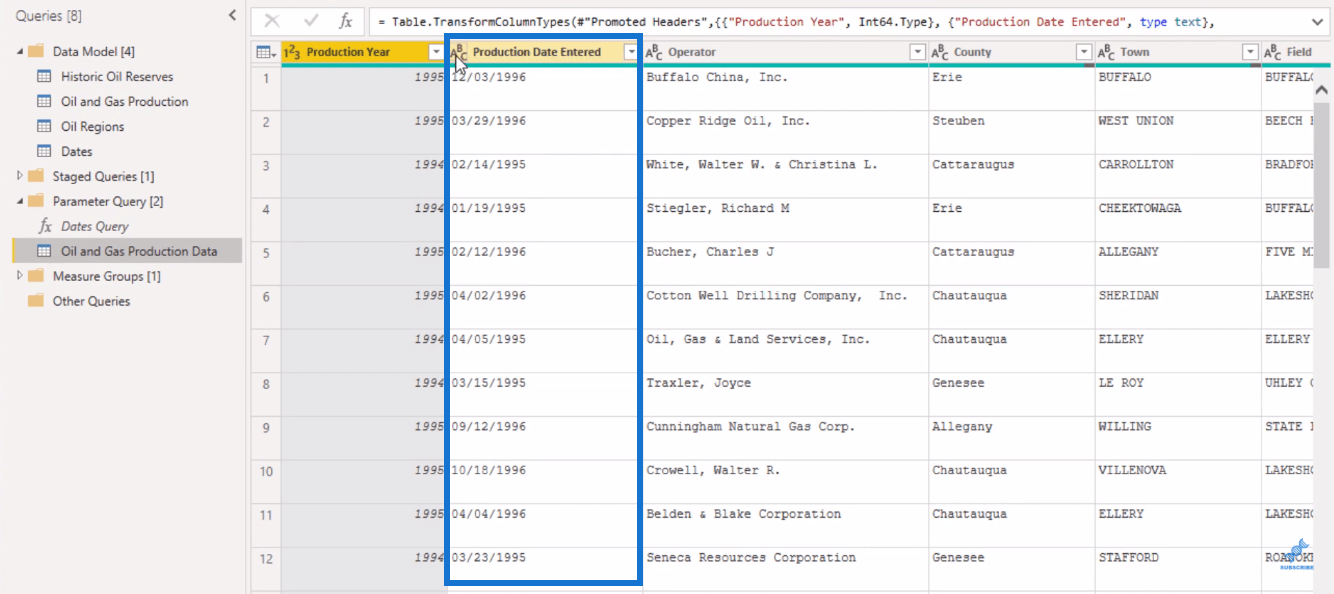This screenshot has height=594, width=1334.
Task: Click Production Date Entered data type icon
Action: coord(458,52)
